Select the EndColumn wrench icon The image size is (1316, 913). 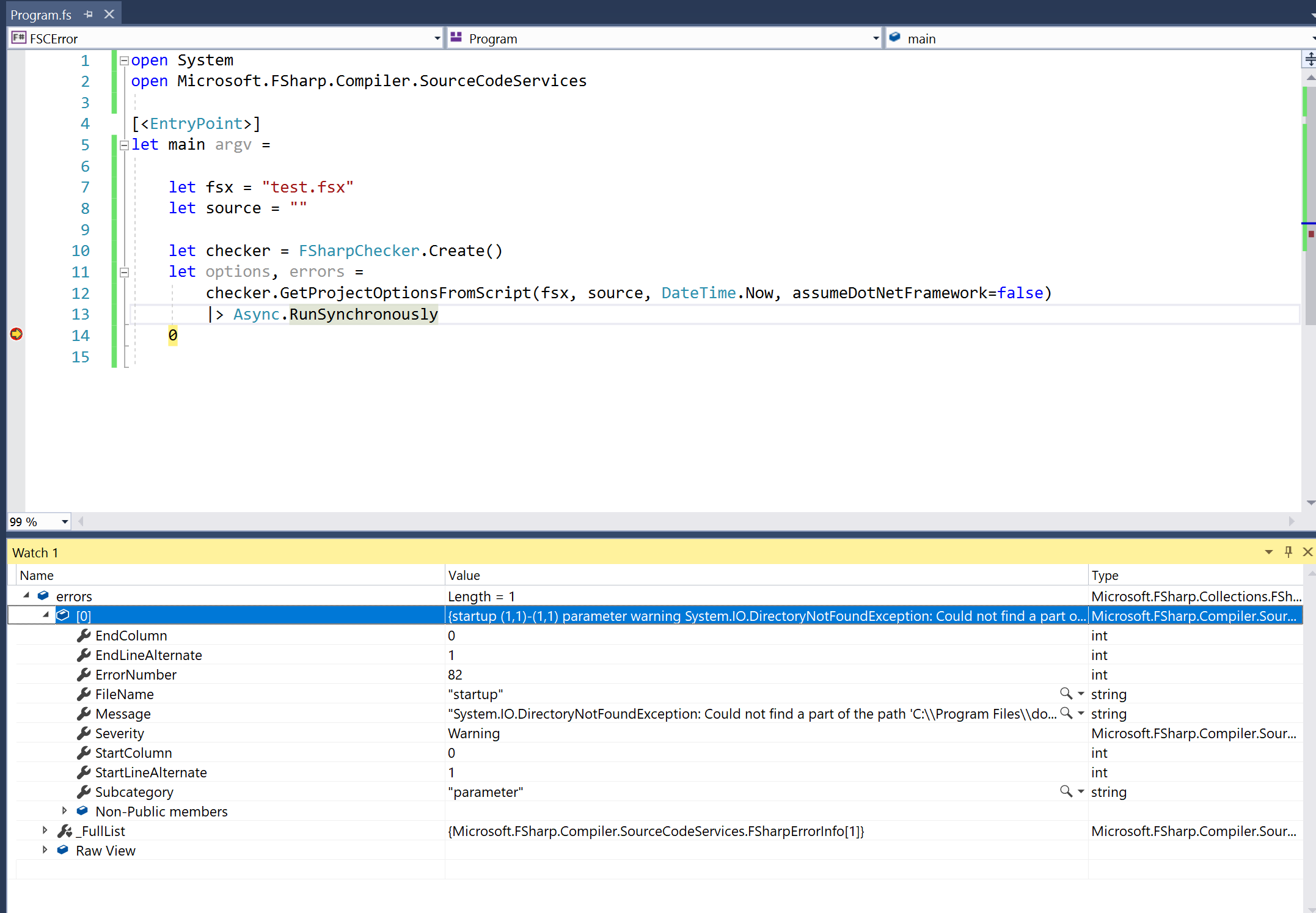84,636
